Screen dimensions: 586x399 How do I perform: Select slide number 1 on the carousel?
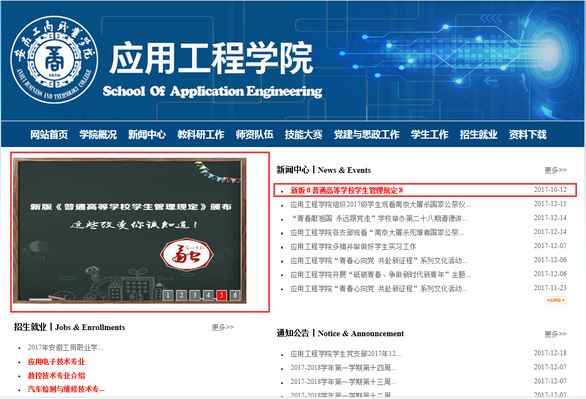tap(168, 295)
